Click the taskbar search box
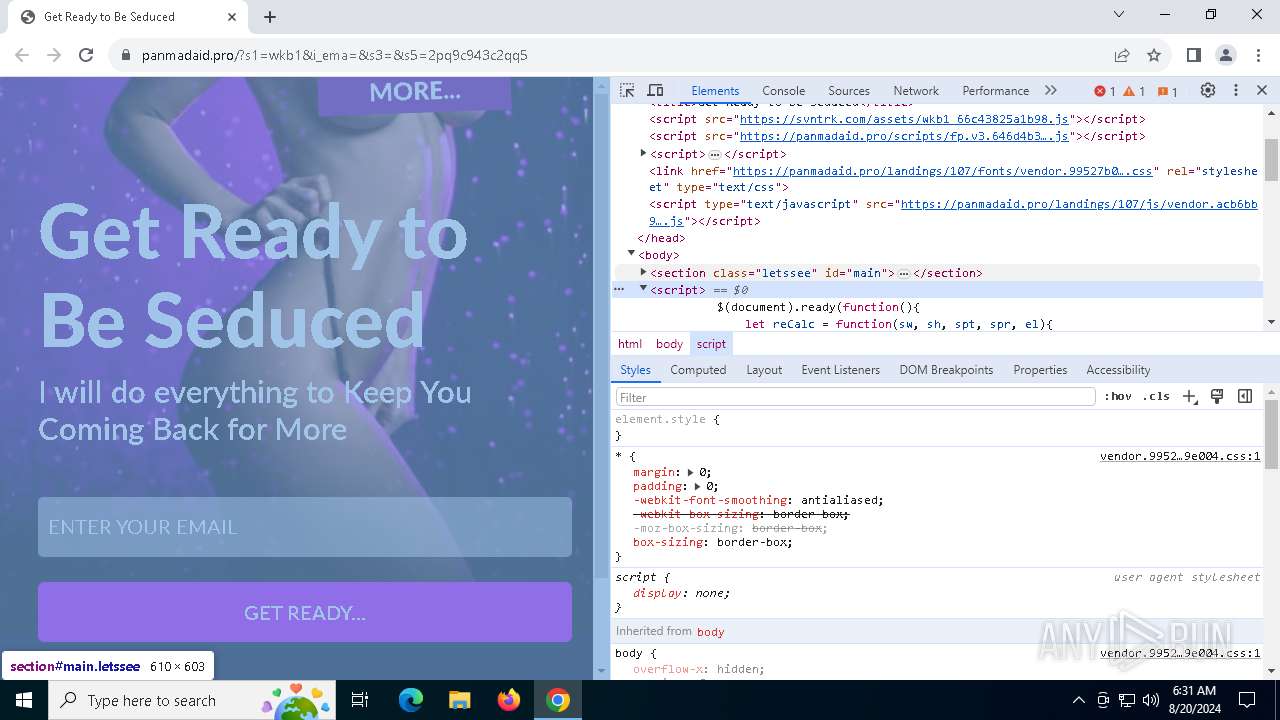Viewport: 1280px width, 720px height. coord(192,700)
